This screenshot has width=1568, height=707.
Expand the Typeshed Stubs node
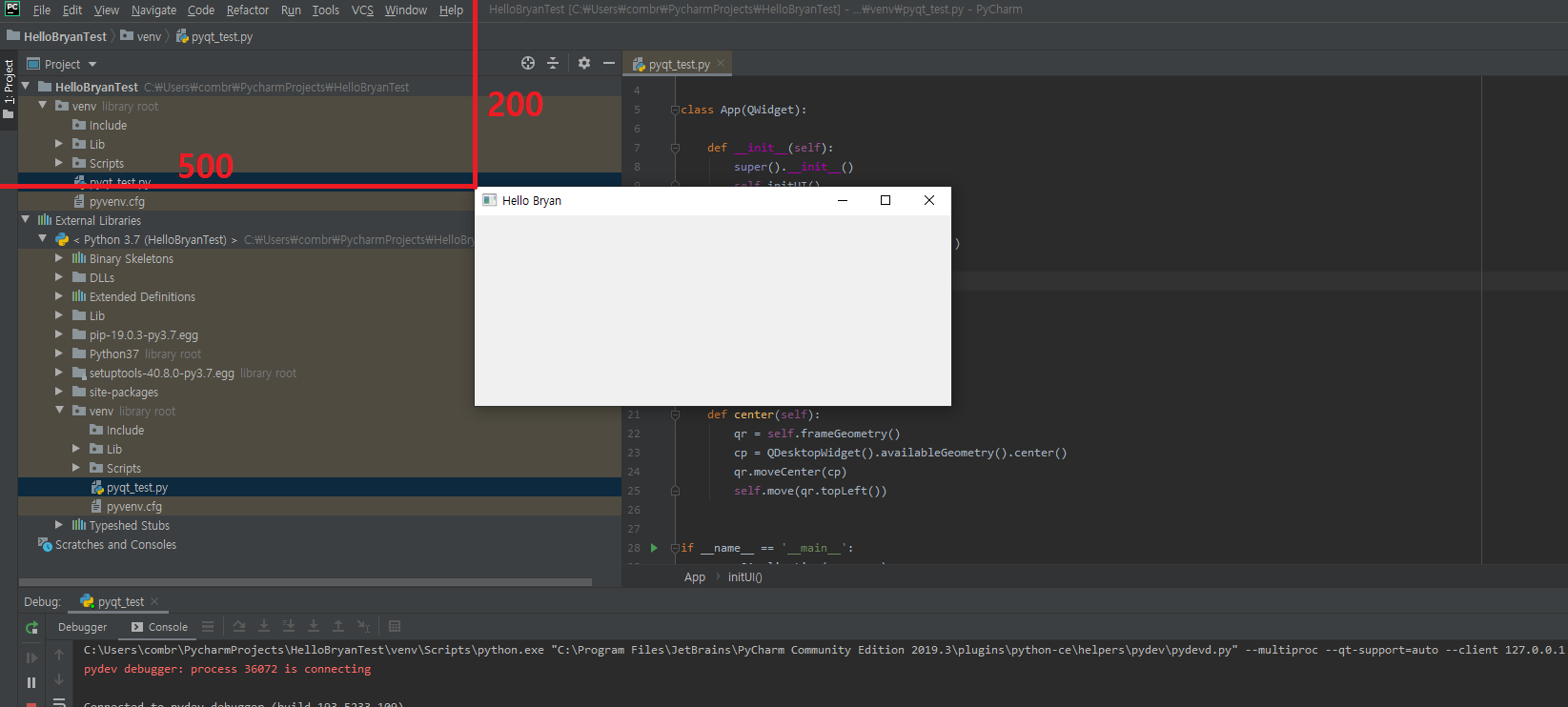[x=59, y=525]
